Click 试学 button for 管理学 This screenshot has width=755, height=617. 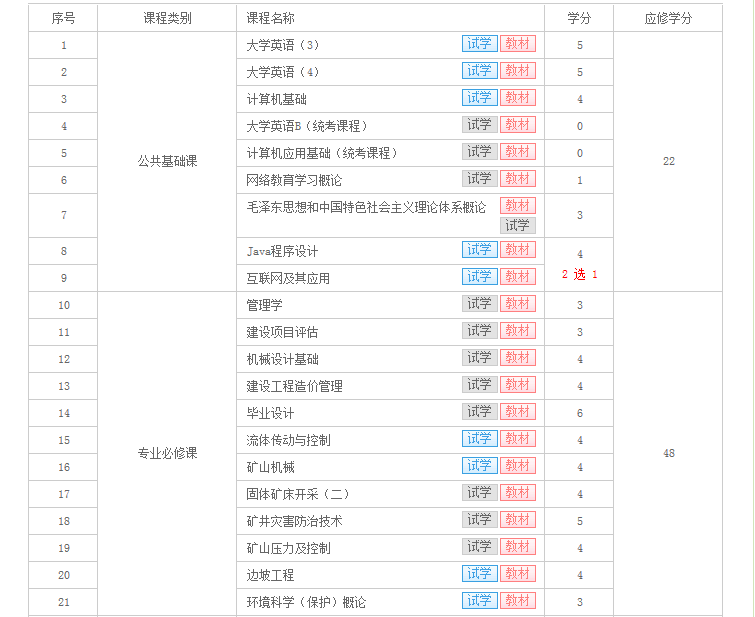tap(479, 304)
